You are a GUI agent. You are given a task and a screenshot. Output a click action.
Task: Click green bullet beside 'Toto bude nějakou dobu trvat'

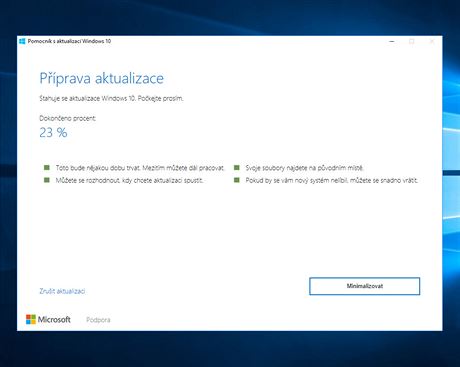point(47,167)
